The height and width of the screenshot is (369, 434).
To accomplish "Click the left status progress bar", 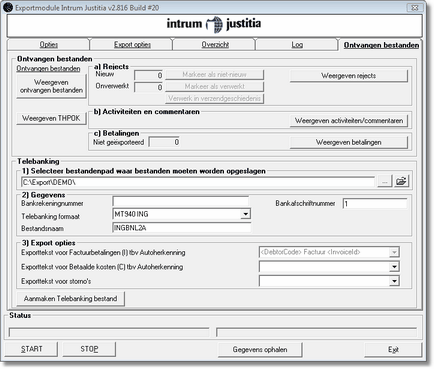I will 109,332.
